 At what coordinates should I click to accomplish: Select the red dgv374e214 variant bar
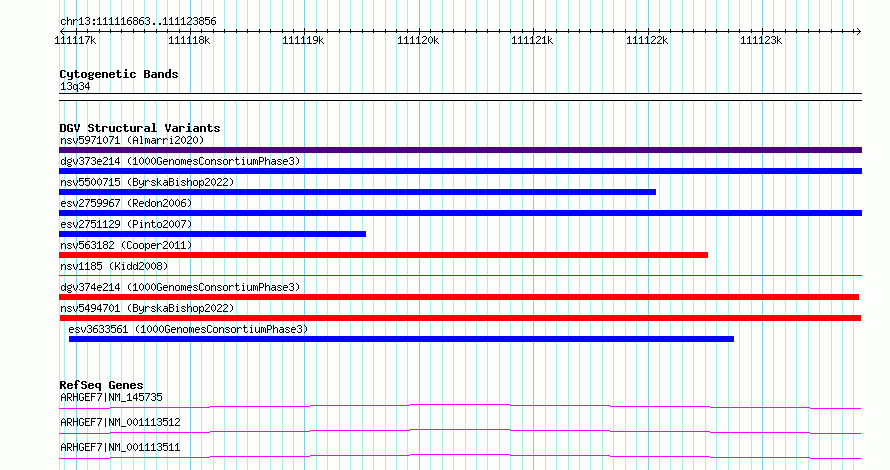click(459, 297)
